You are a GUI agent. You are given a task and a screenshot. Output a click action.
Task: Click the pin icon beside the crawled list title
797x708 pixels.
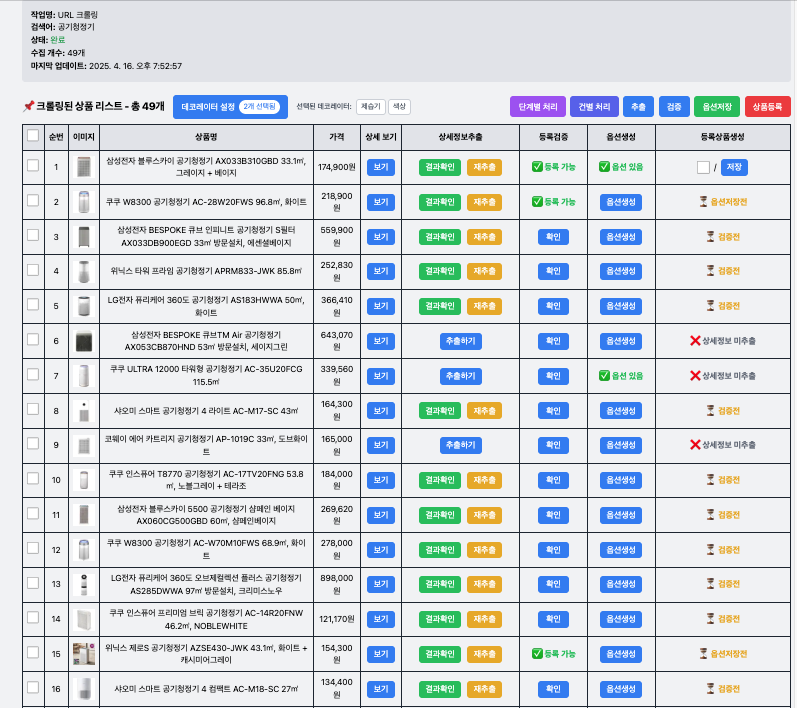tap(28, 106)
